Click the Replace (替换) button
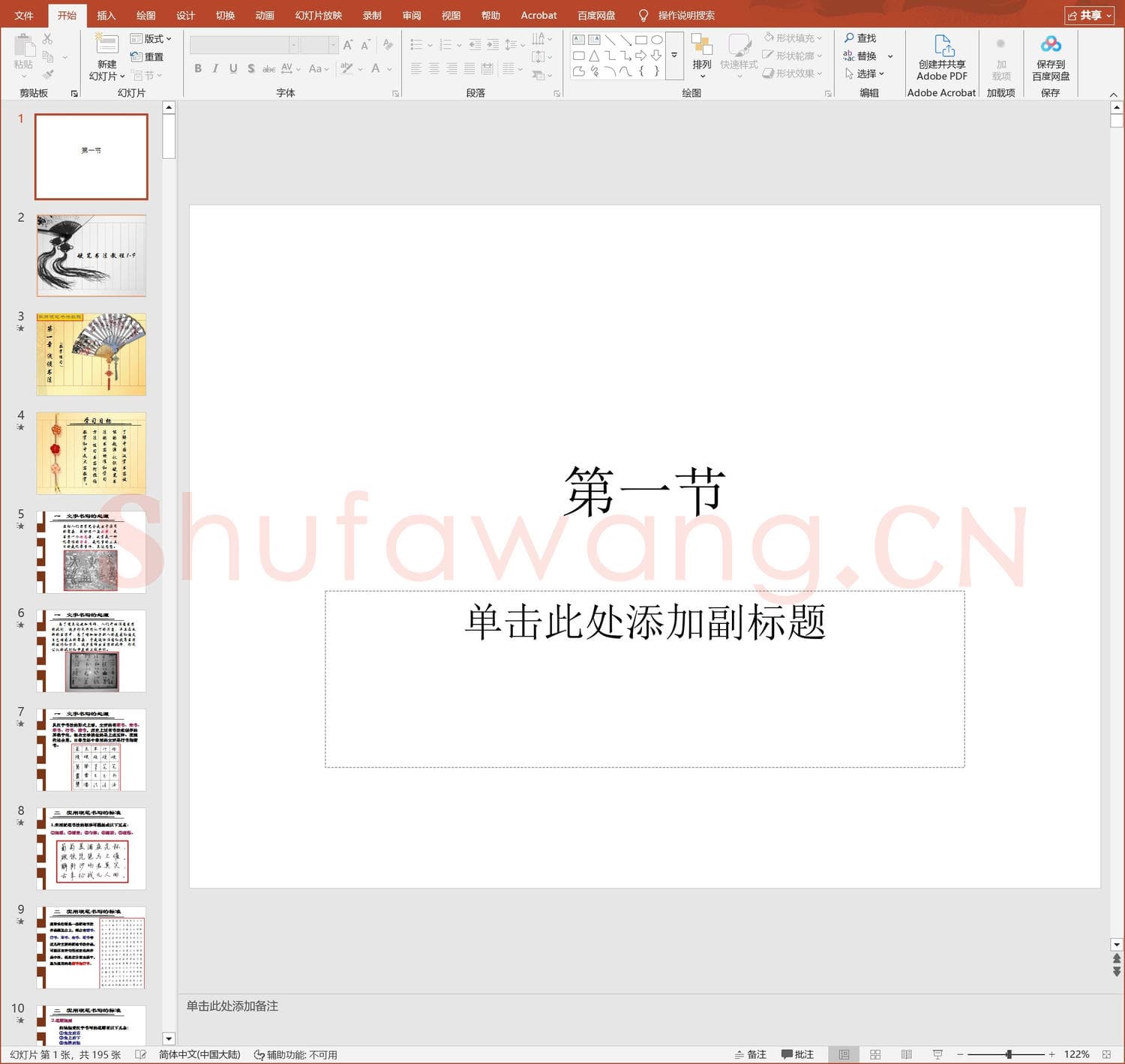 coord(860,56)
